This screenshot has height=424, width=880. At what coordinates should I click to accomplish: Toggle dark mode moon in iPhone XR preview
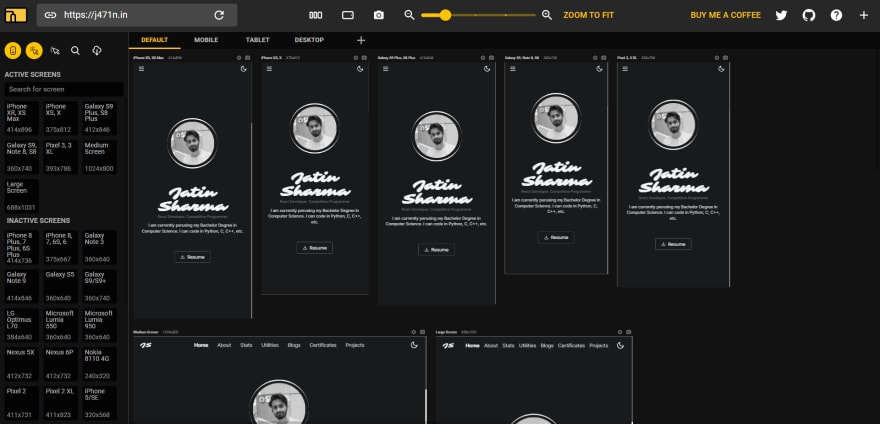pyautogui.click(x=244, y=69)
